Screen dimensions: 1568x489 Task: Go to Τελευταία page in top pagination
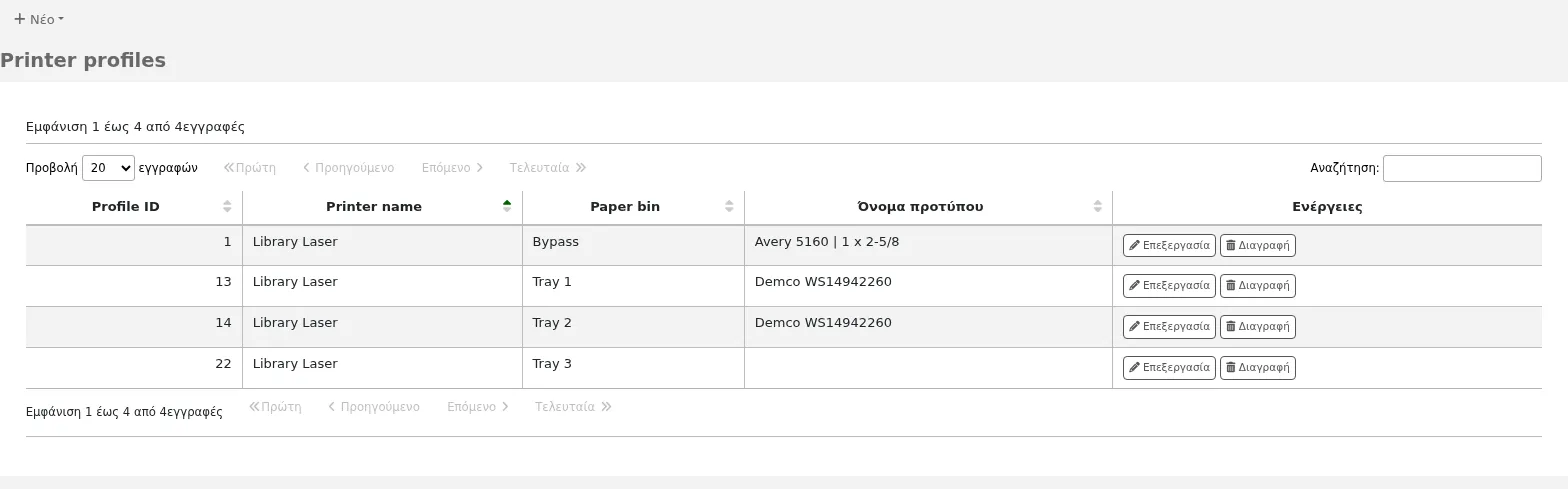point(548,168)
